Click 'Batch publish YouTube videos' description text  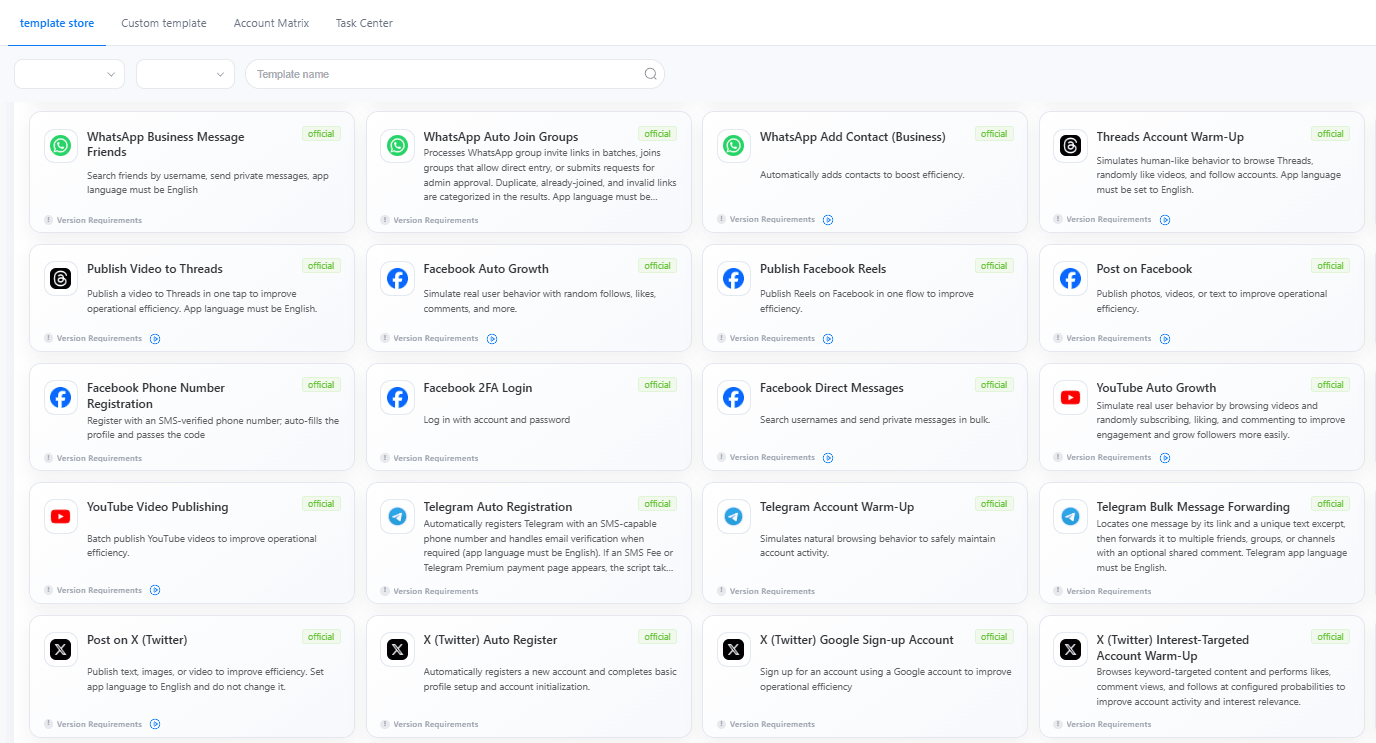click(202, 545)
